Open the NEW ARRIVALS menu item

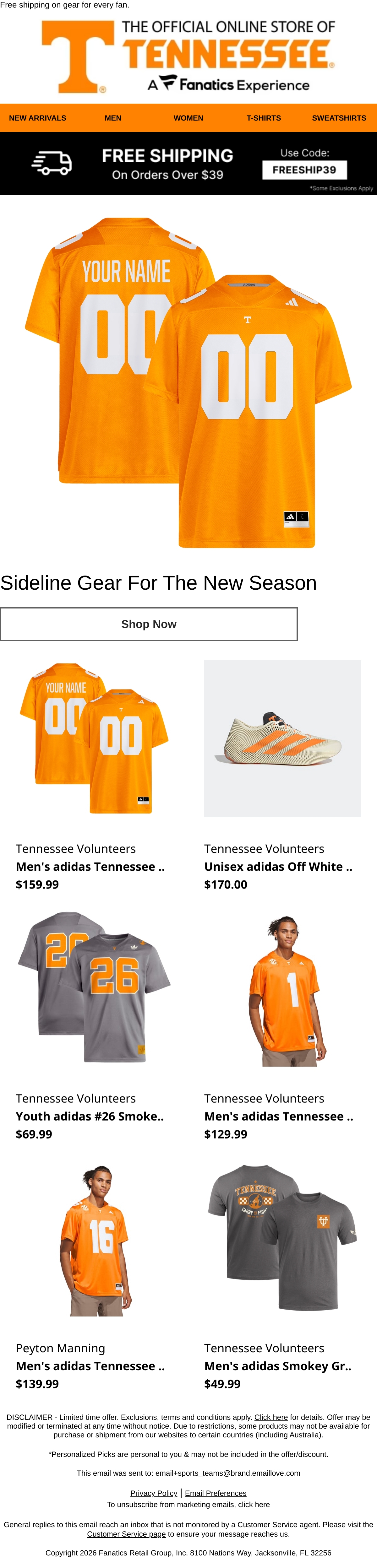(x=38, y=118)
